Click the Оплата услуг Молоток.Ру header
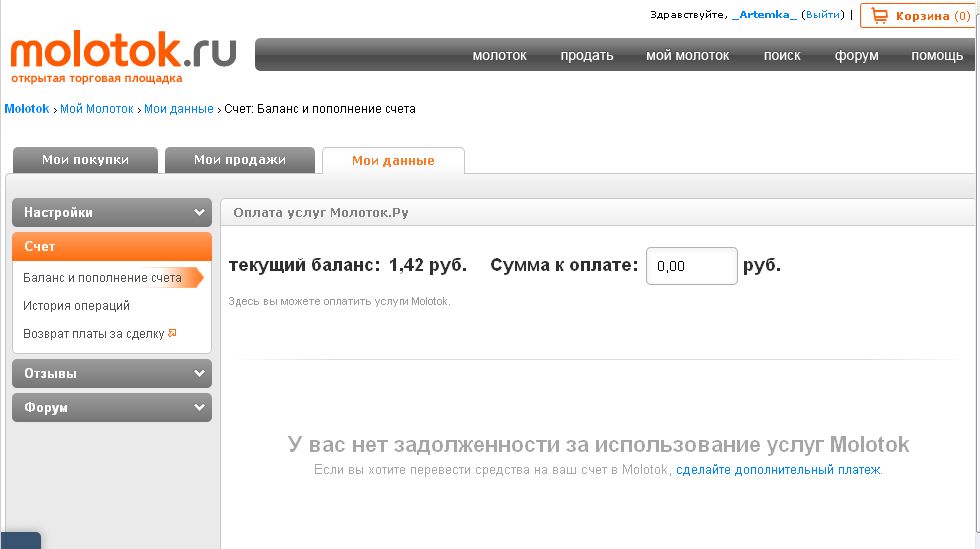980x549 pixels. tap(321, 213)
